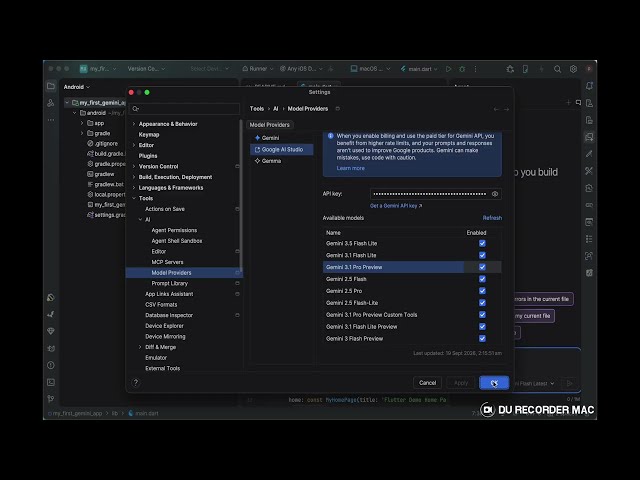Disable the Gemini 2.5 Flash model

(x=482, y=279)
